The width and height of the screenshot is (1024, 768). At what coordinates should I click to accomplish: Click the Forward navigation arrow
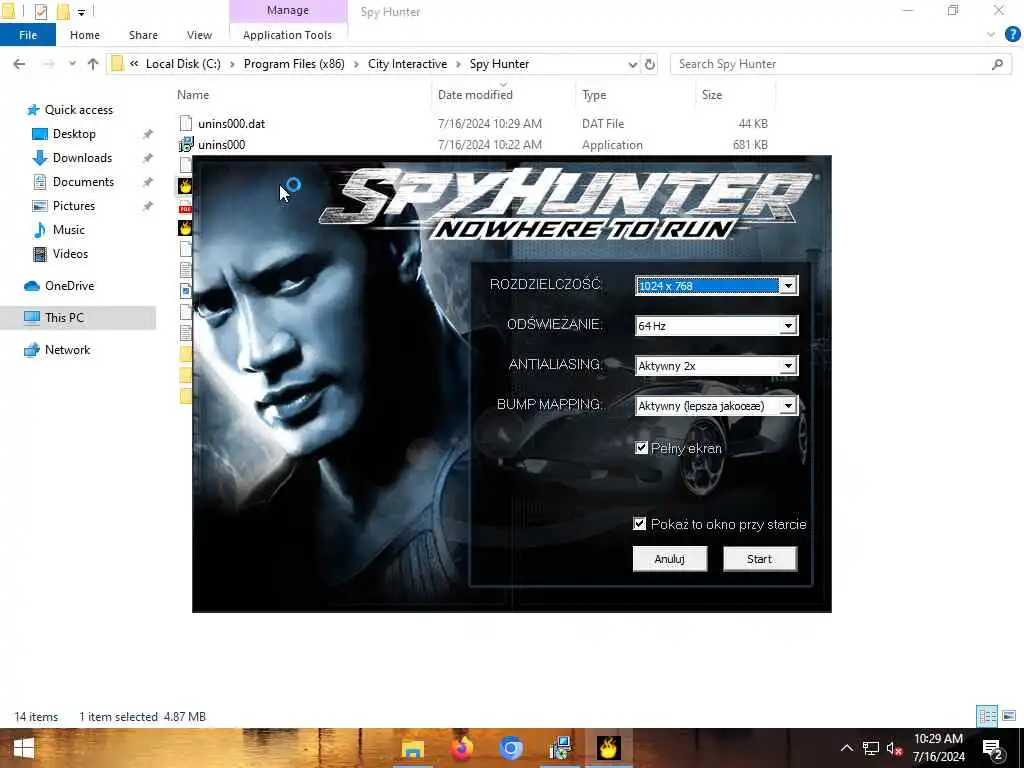pyautogui.click(x=49, y=64)
